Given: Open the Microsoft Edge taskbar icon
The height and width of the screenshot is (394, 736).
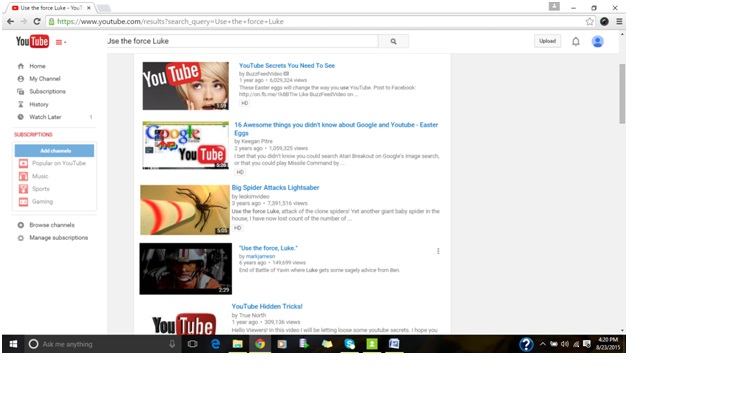Looking at the screenshot, I should point(215,344).
